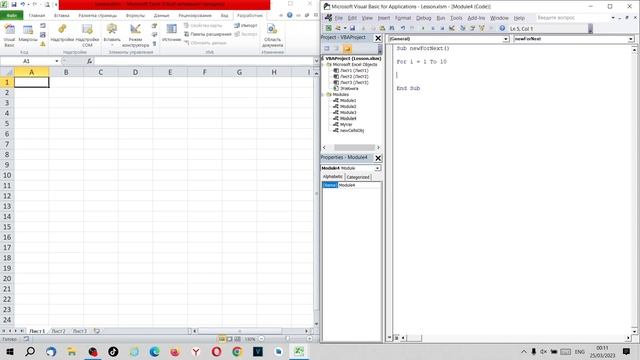640x360 pixels.
Task: Close the Properties - Module4 panel
Action: pos(378,158)
